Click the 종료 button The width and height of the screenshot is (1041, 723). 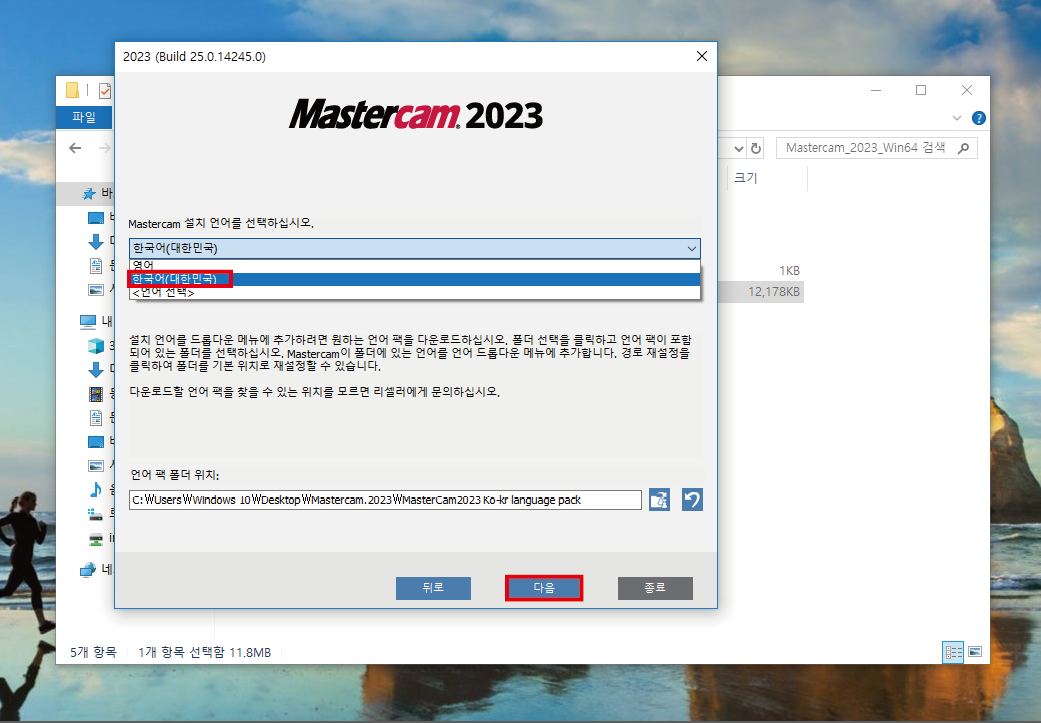coord(655,588)
